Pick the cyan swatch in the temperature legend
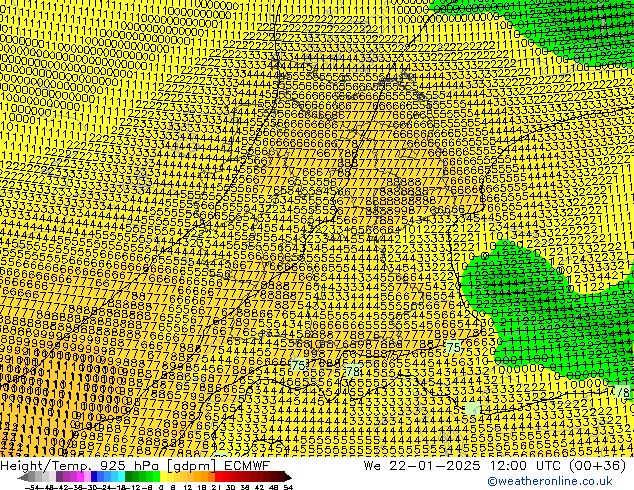Screen dimensions: 634x490 (x=121, y=477)
